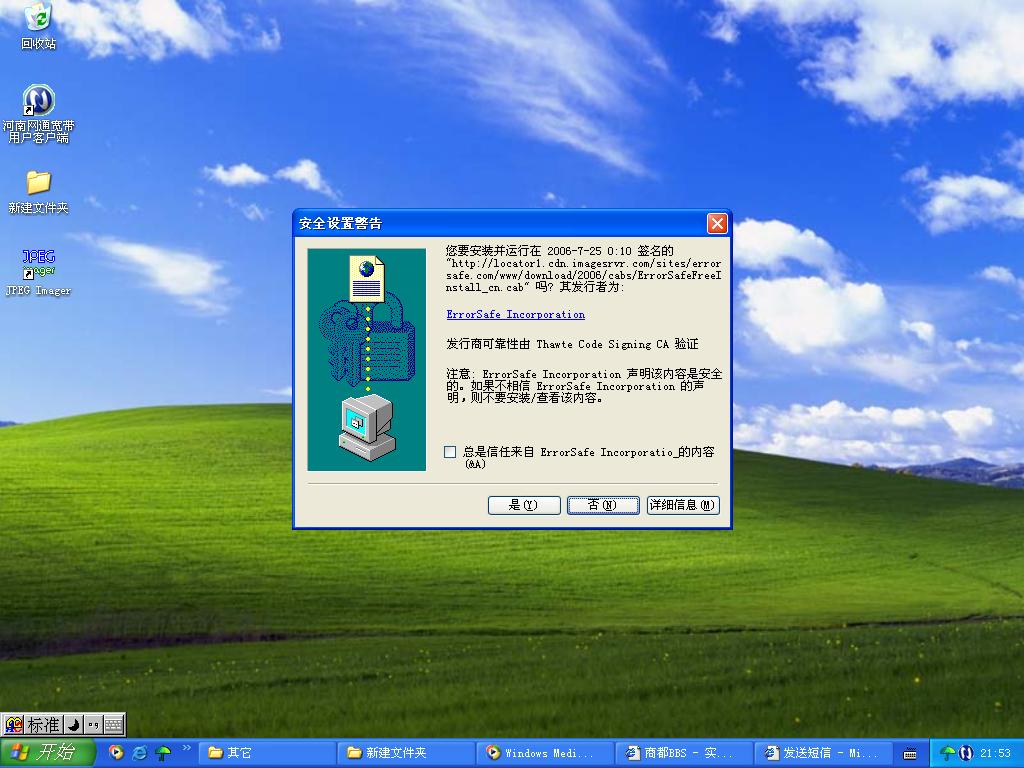Click the 是(Y) button in the security warning
Viewport: 1024px width, 768px height.
coord(524,505)
